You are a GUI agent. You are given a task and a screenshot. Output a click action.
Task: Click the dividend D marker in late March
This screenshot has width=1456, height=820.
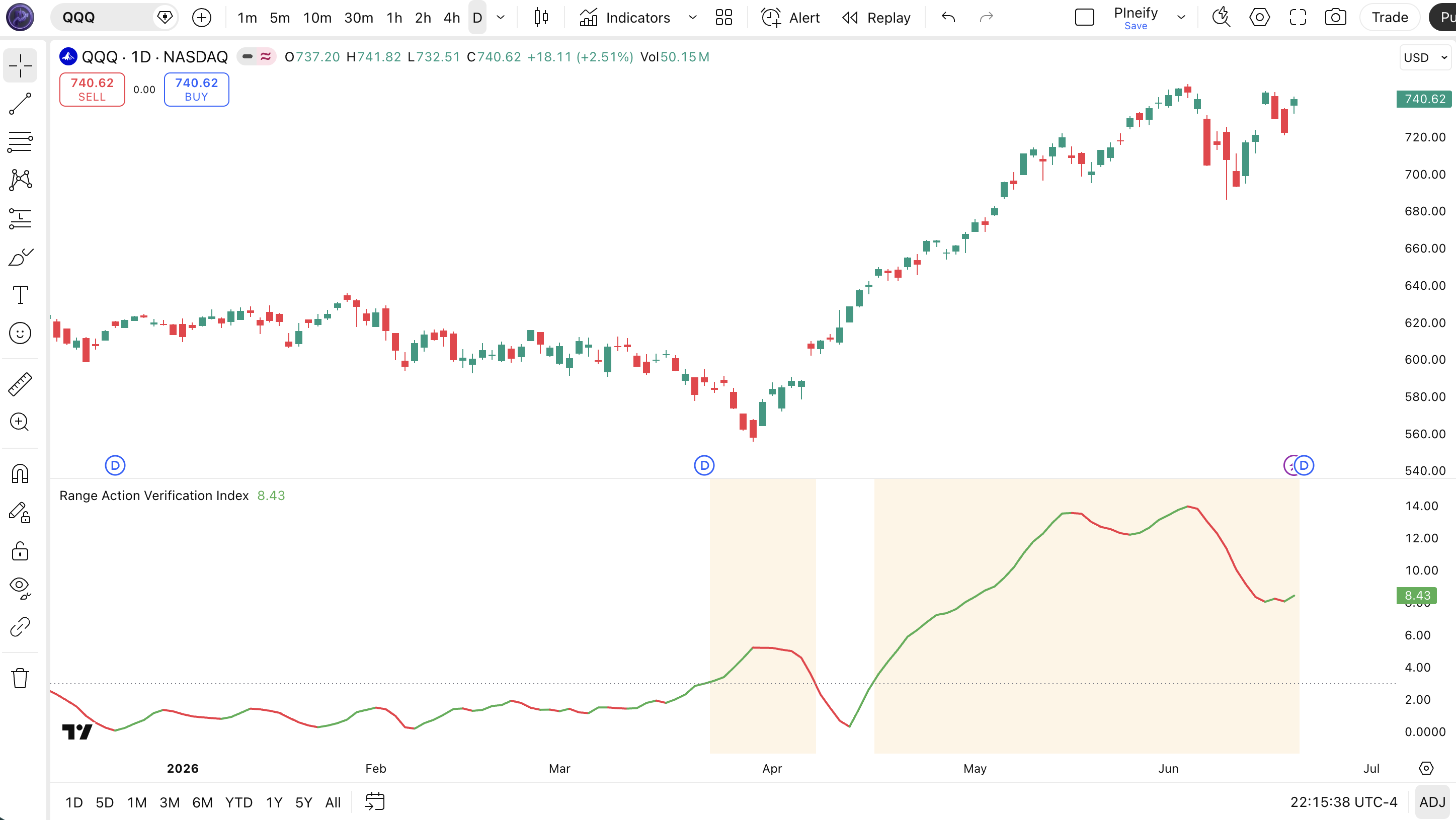coord(704,466)
